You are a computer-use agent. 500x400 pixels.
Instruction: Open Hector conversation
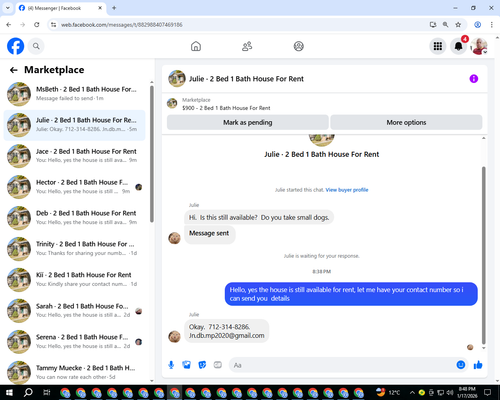click(75, 187)
